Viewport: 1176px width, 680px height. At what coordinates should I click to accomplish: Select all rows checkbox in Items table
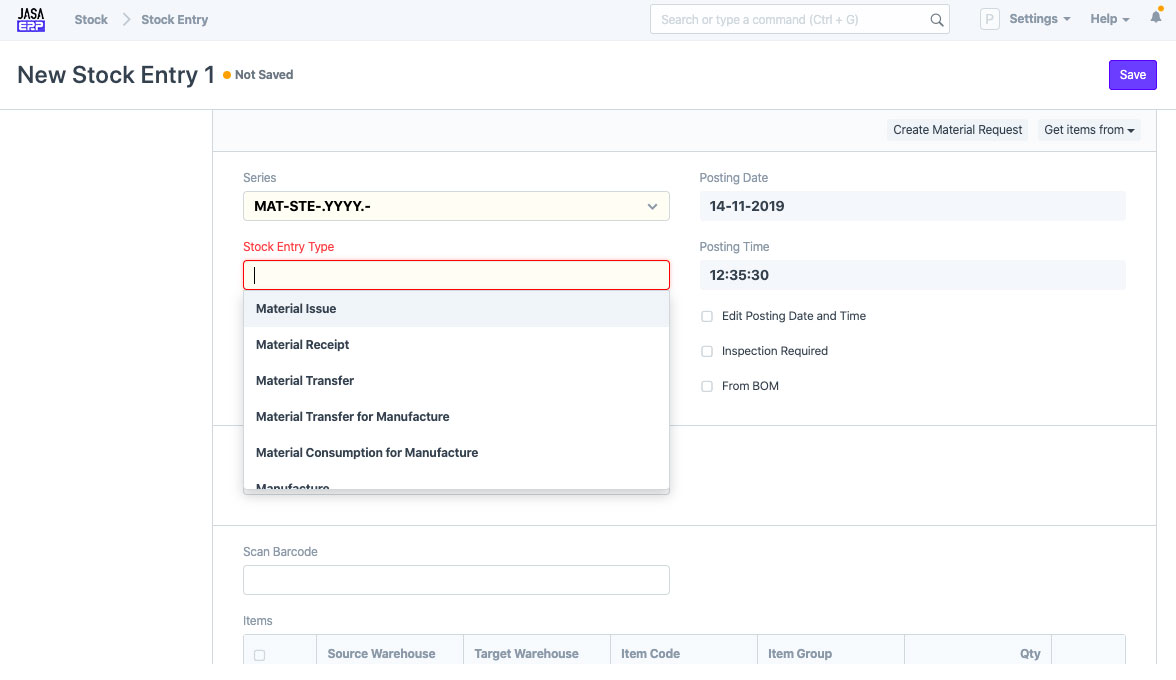[260, 655]
